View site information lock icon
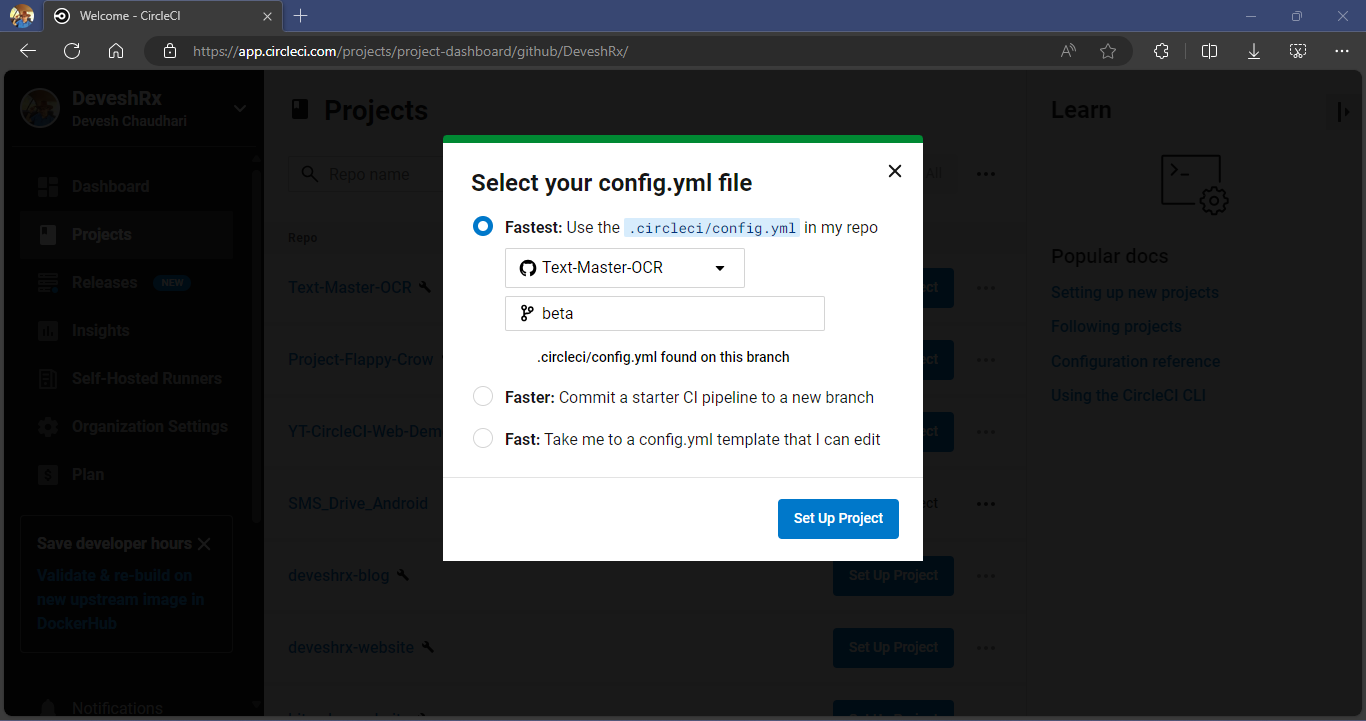 coord(170,51)
